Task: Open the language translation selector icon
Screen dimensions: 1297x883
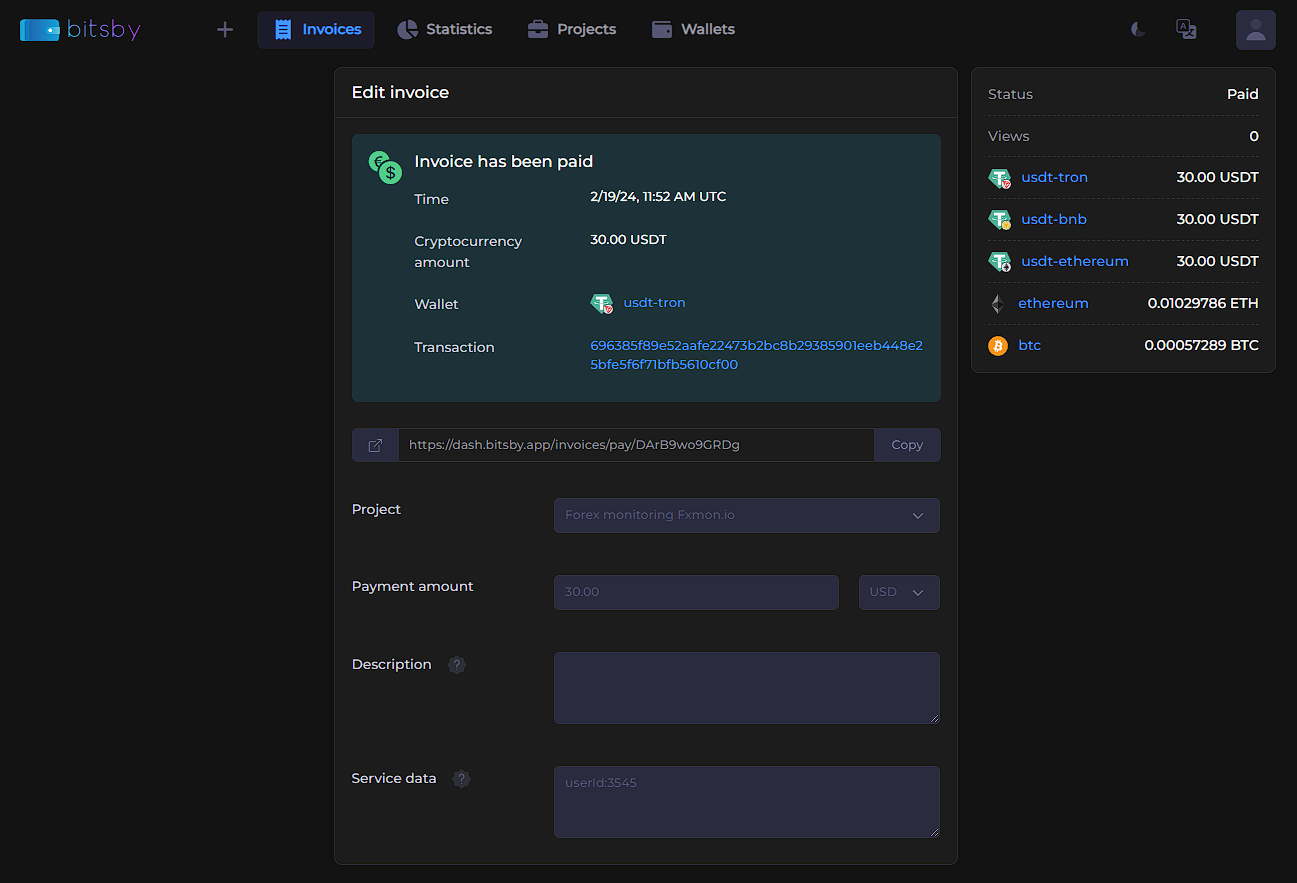Action: click(x=1186, y=30)
